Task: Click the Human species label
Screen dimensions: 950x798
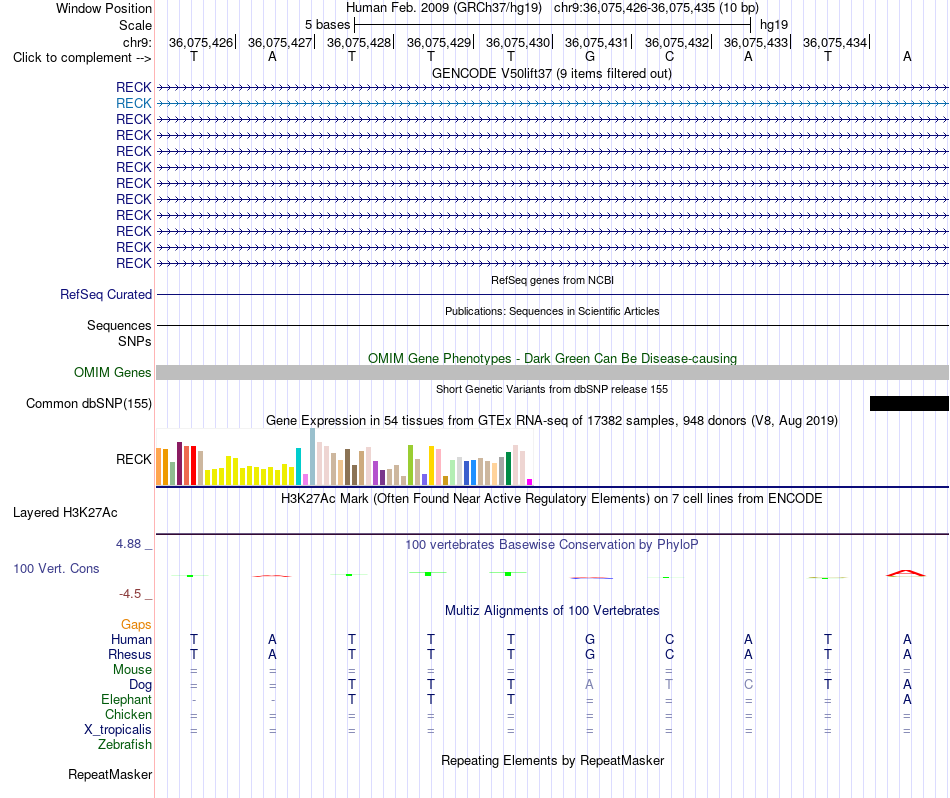Action: click(x=131, y=639)
